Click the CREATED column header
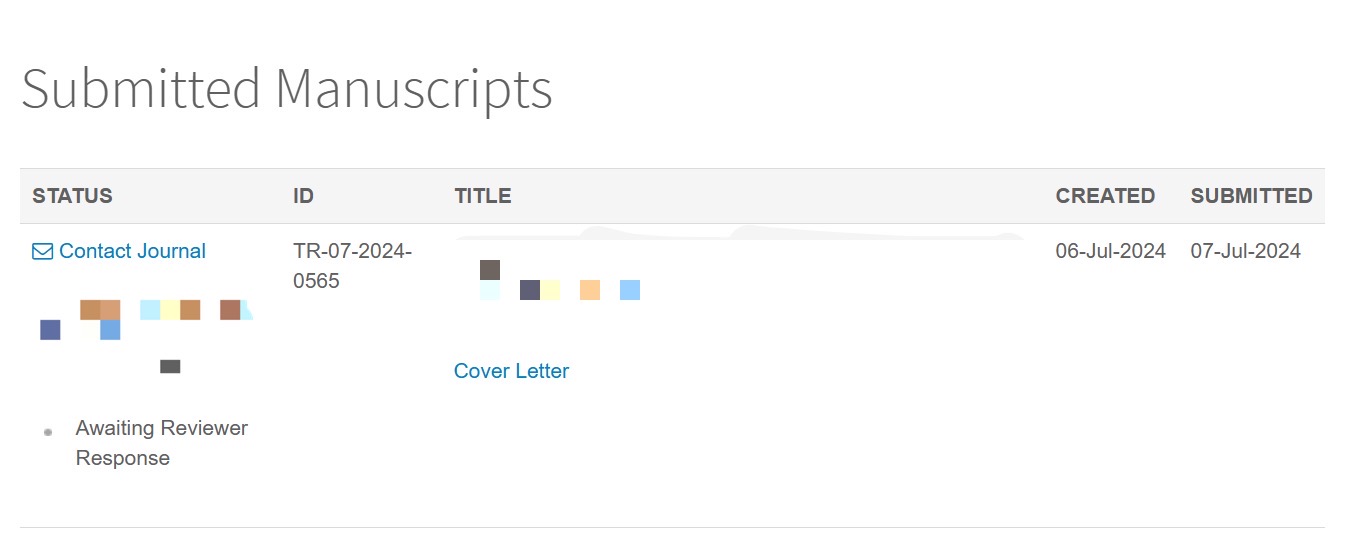The height and width of the screenshot is (550, 1354). coord(1105,196)
